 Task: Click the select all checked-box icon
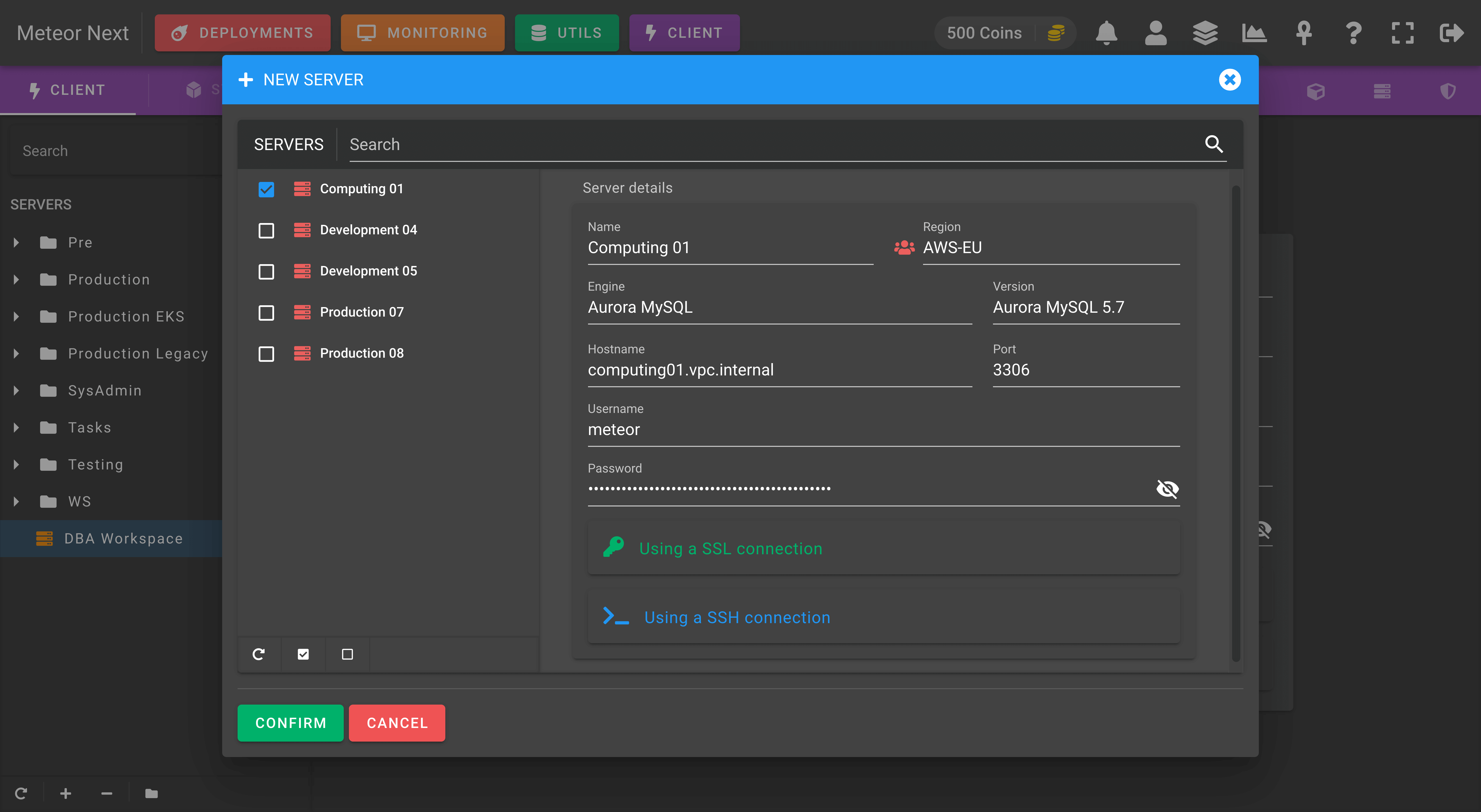[x=303, y=654]
